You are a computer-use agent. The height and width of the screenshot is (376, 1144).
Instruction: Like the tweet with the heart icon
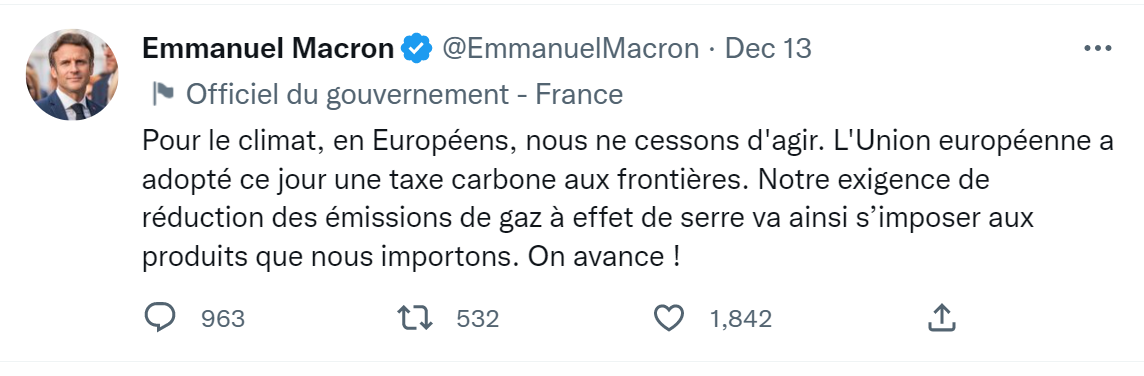(668, 318)
